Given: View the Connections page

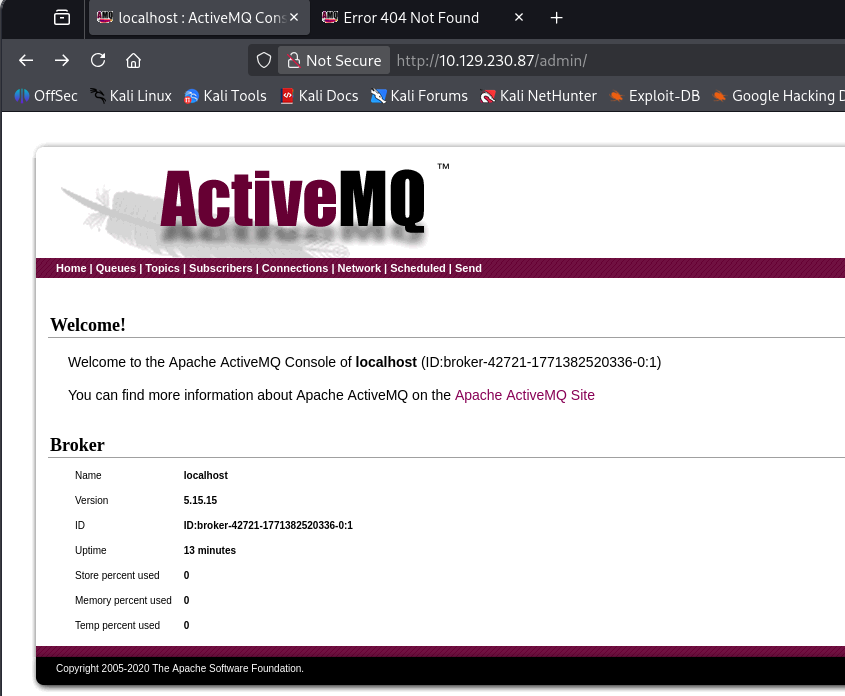Looking at the screenshot, I should 295,268.
